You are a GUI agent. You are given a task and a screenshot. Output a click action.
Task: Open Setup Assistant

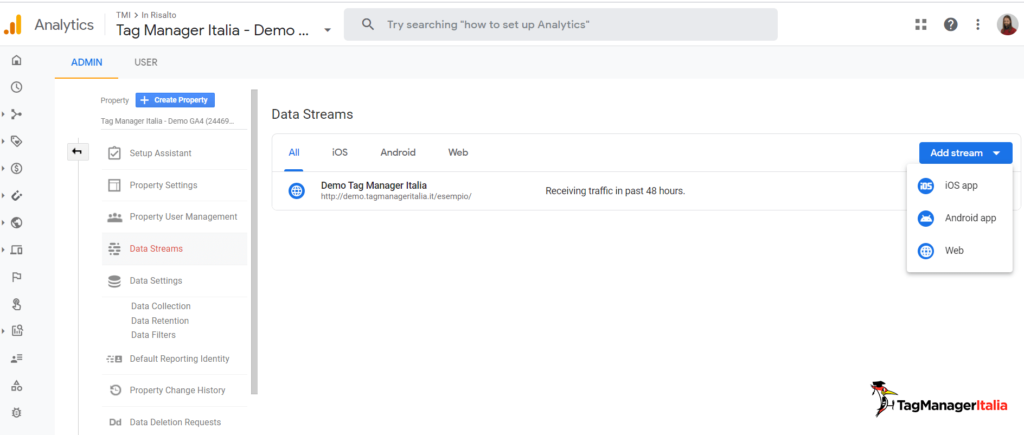[x=174, y=153]
